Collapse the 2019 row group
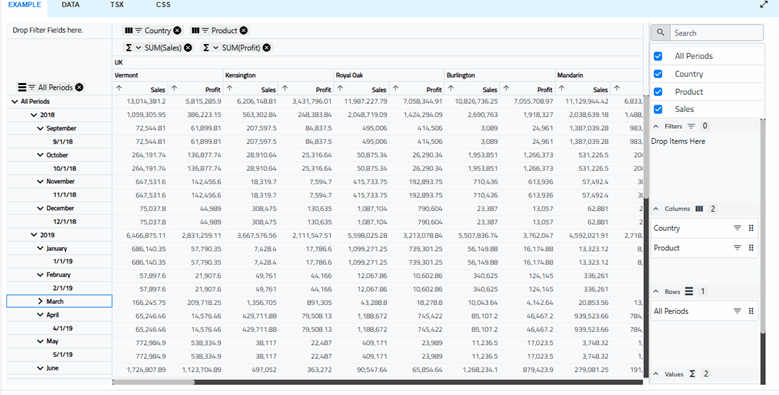 pos(34,235)
